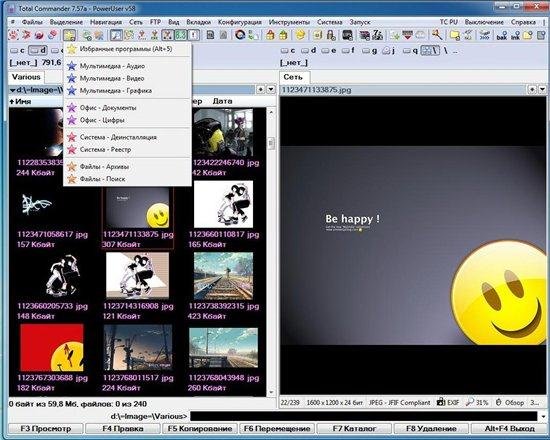The height and width of the screenshot is (440, 550).
Task: Click the 7z archiver toolbar icon
Action: click(x=377, y=35)
